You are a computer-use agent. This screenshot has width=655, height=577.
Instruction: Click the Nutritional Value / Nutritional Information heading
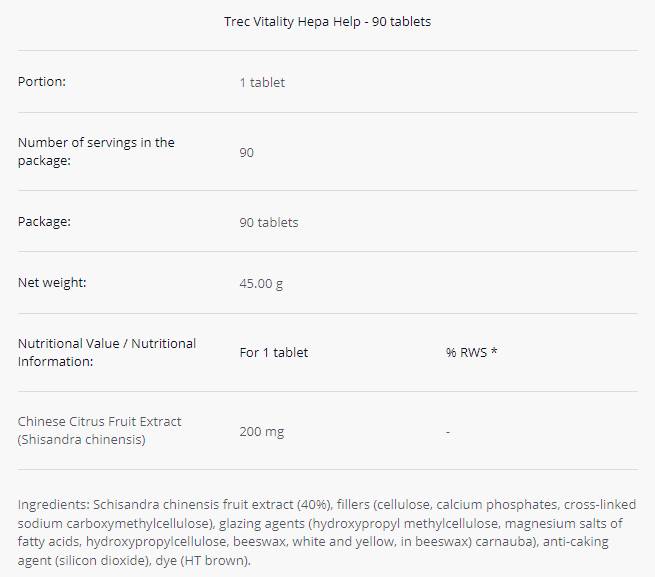click(107, 352)
